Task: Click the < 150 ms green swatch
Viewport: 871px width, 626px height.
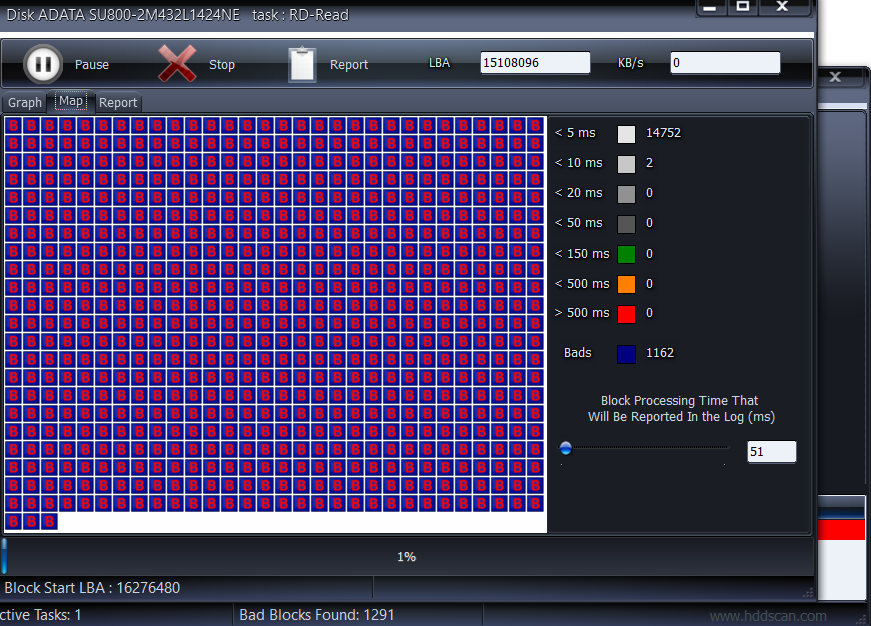Action: [x=626, y=254]
